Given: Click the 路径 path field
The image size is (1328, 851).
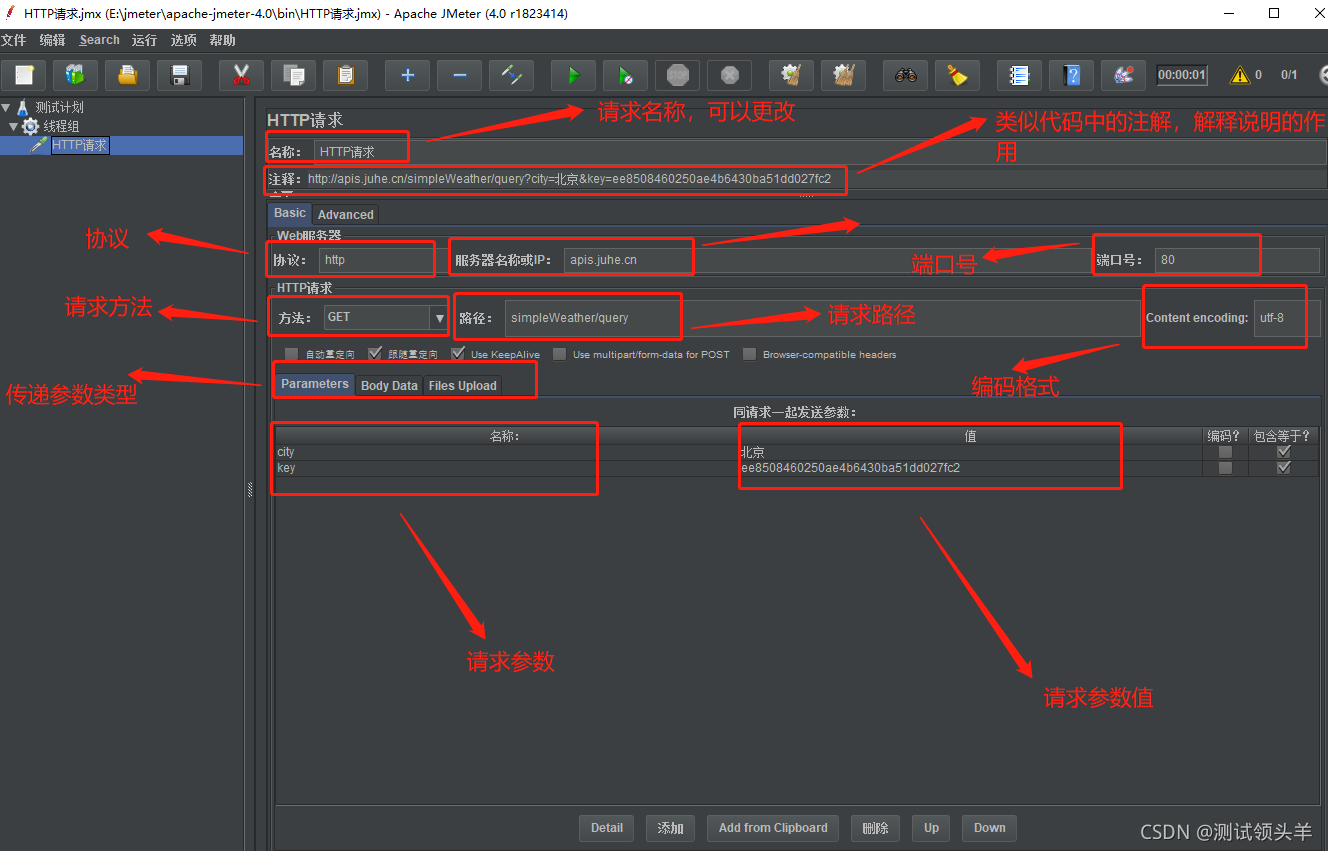Looking at the screenshot, I should (x=822, y=318).
